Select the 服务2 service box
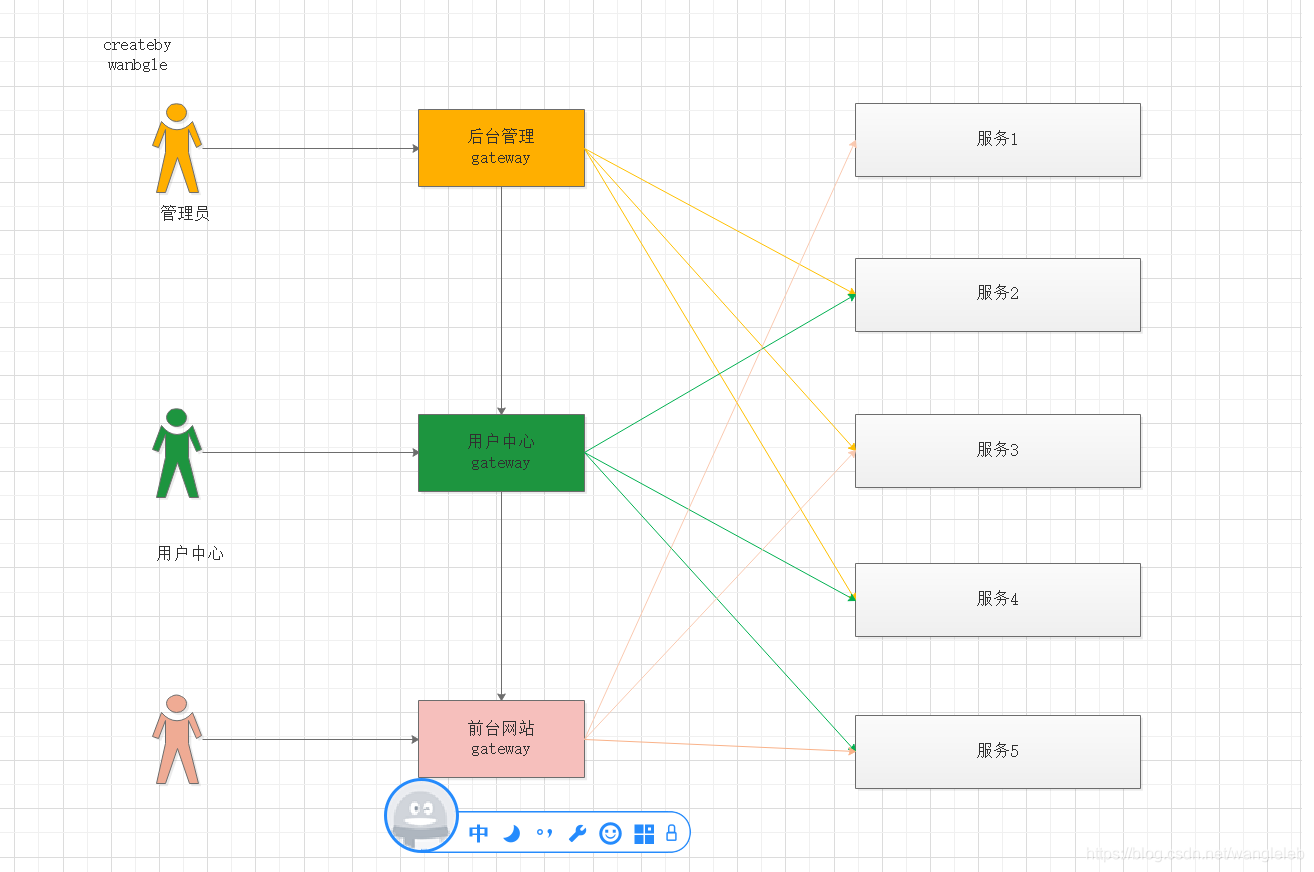 coord(998,295)
